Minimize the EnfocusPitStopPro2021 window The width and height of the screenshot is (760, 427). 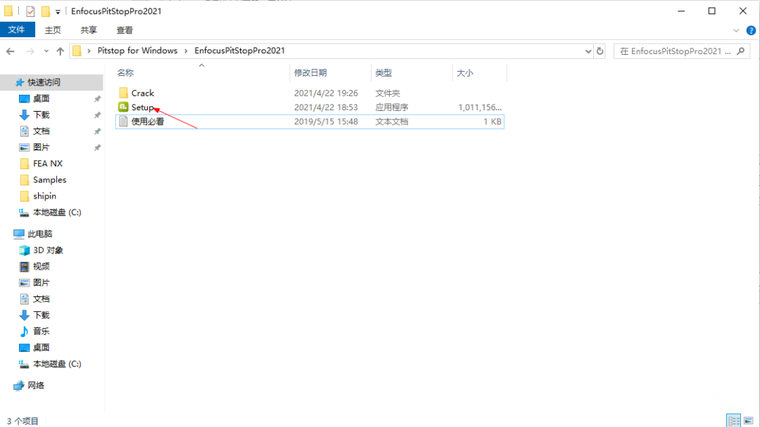point(681,11)
